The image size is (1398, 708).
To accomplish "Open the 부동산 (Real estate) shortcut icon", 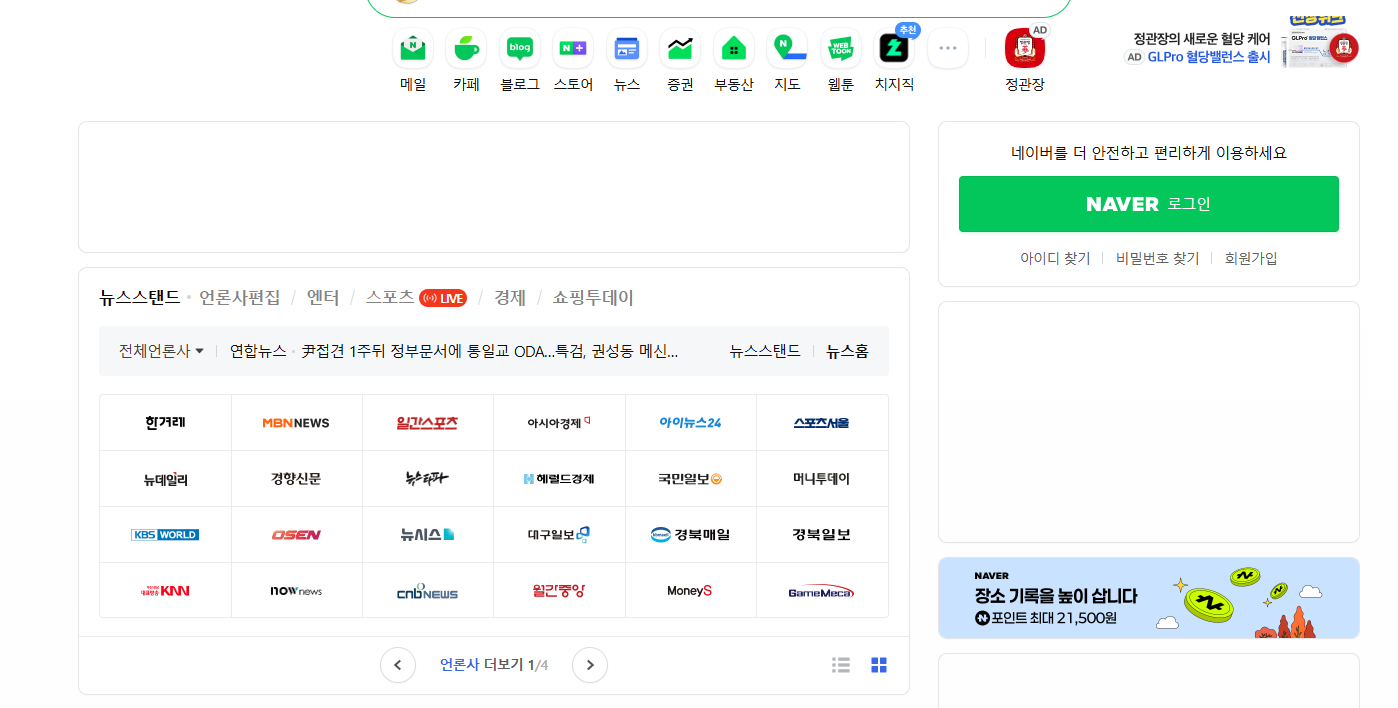I will point(734,48).
